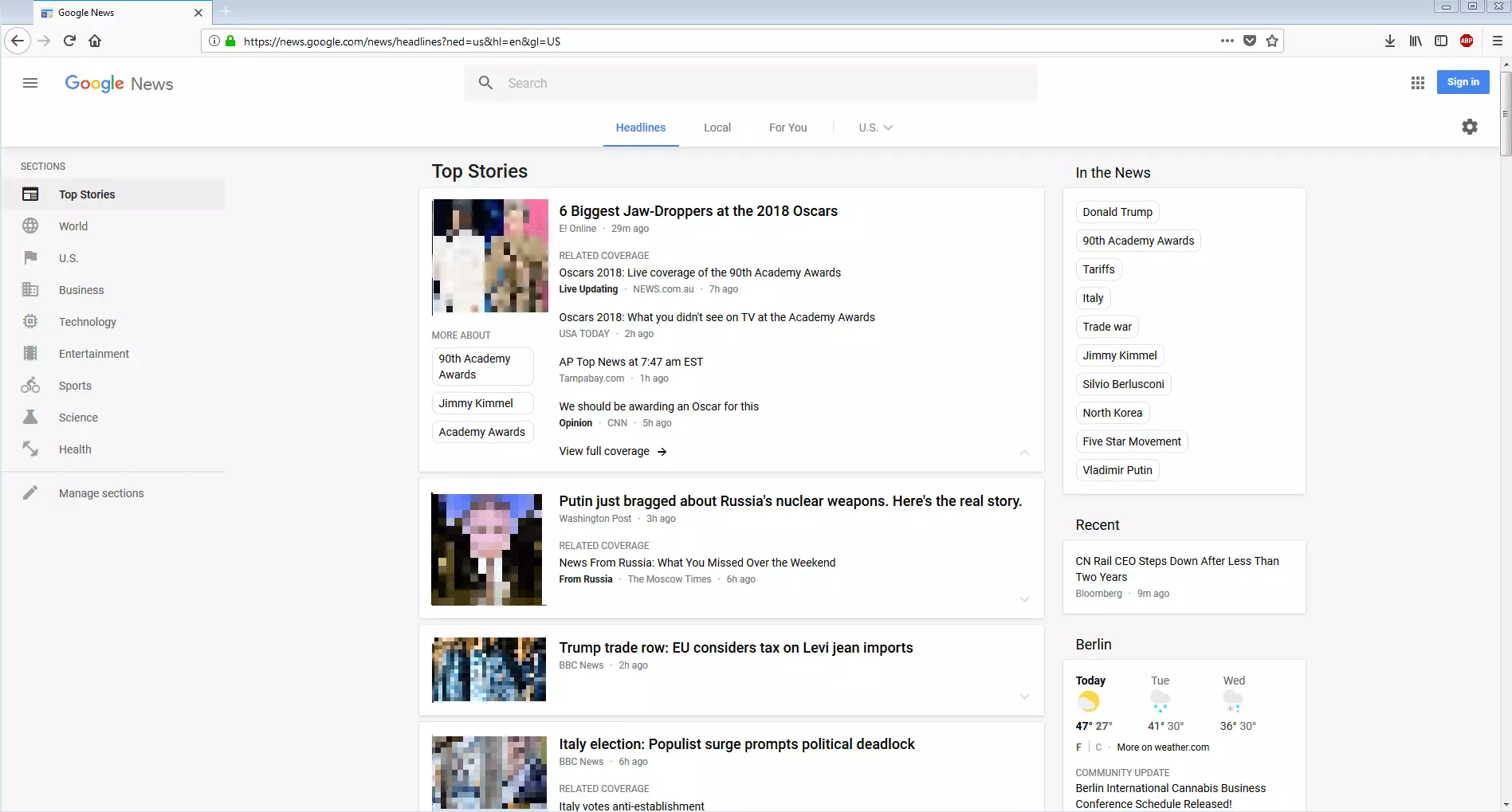Reload the page

pyautogui.click(x=69, y=41)
